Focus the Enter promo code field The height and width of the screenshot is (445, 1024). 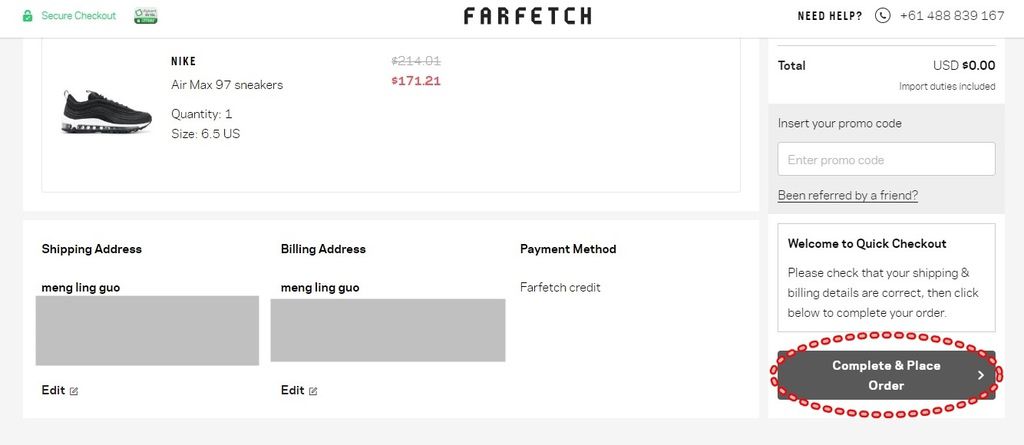pos(886,159)
